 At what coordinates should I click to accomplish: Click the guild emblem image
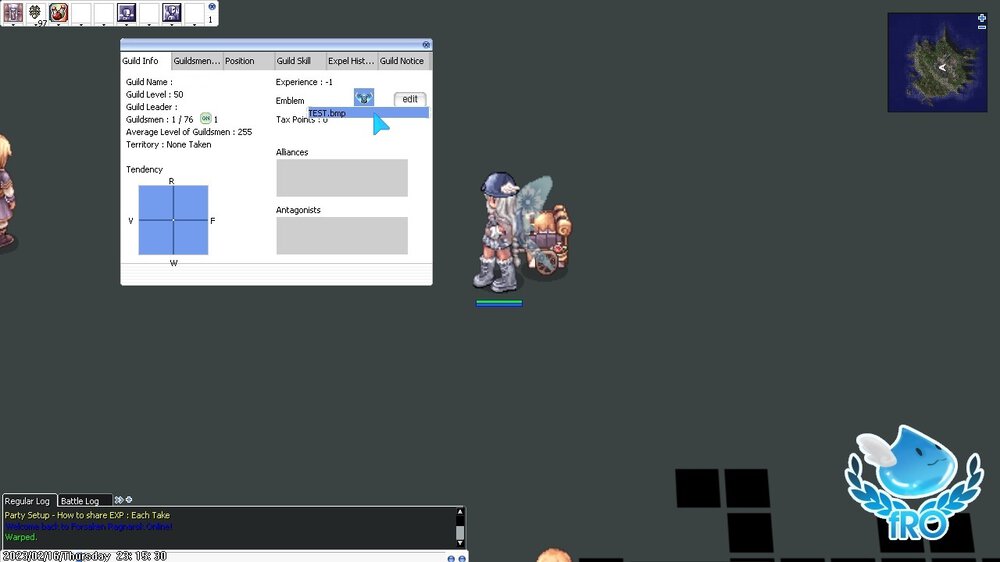pyautogui.click(x=364, y=98)
